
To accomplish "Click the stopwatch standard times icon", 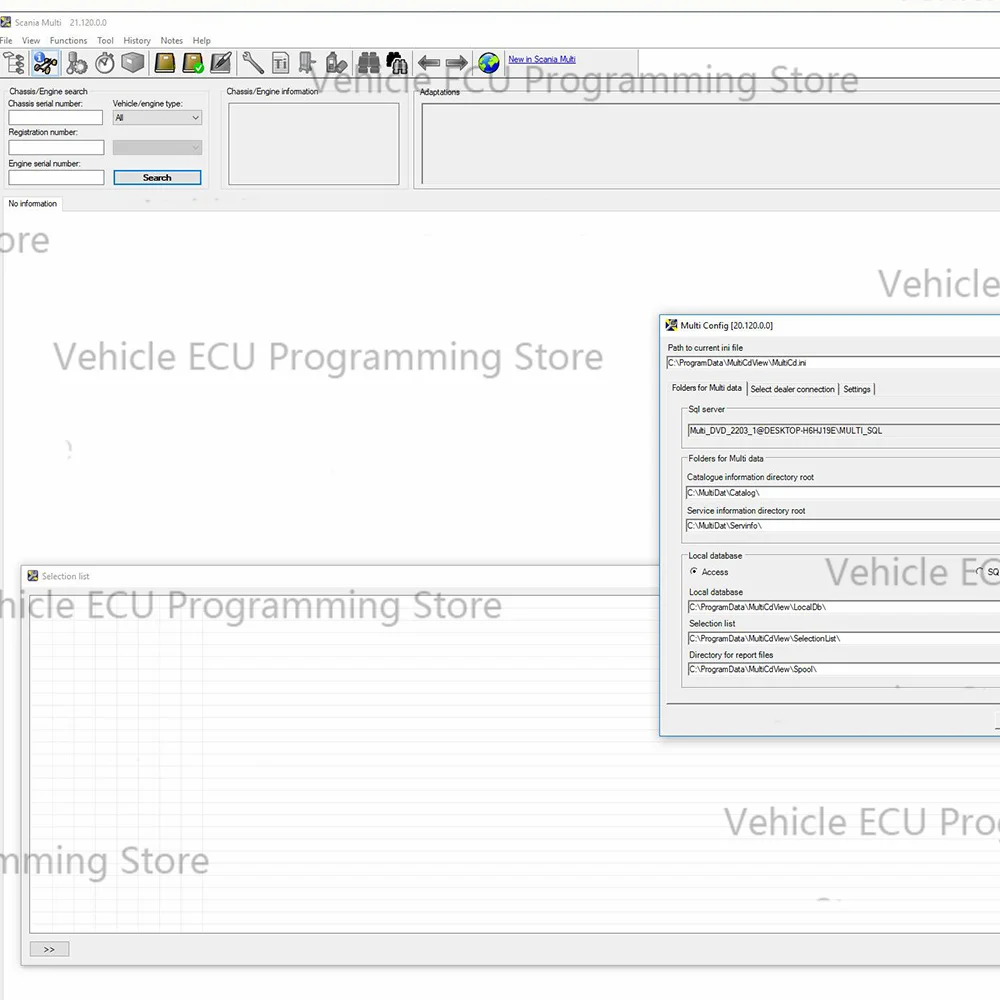I will click(105, 63).
